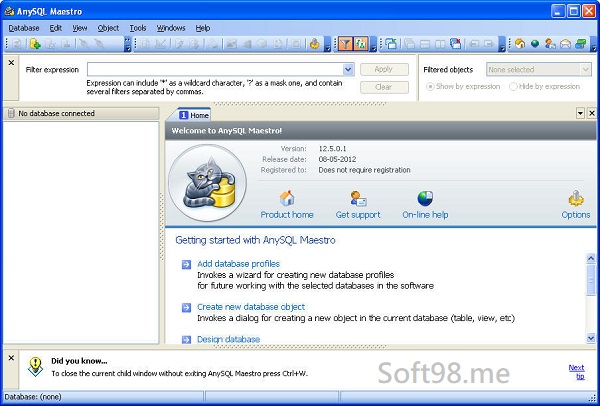600x406 pixels.
Task: Open the Filter expression dropdown arrow
Action: pos(348,70)
